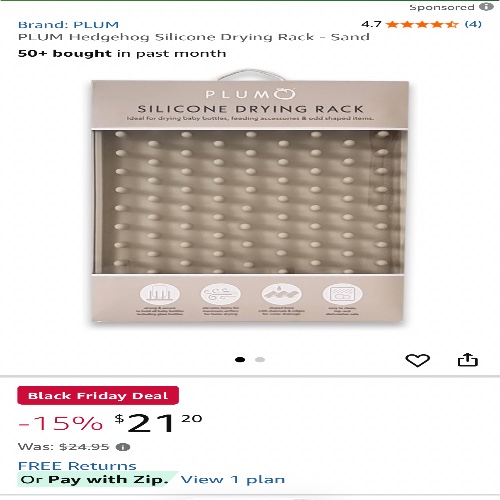
Task: Click the Or Pay with Zip label
Action: pos(94,479)
